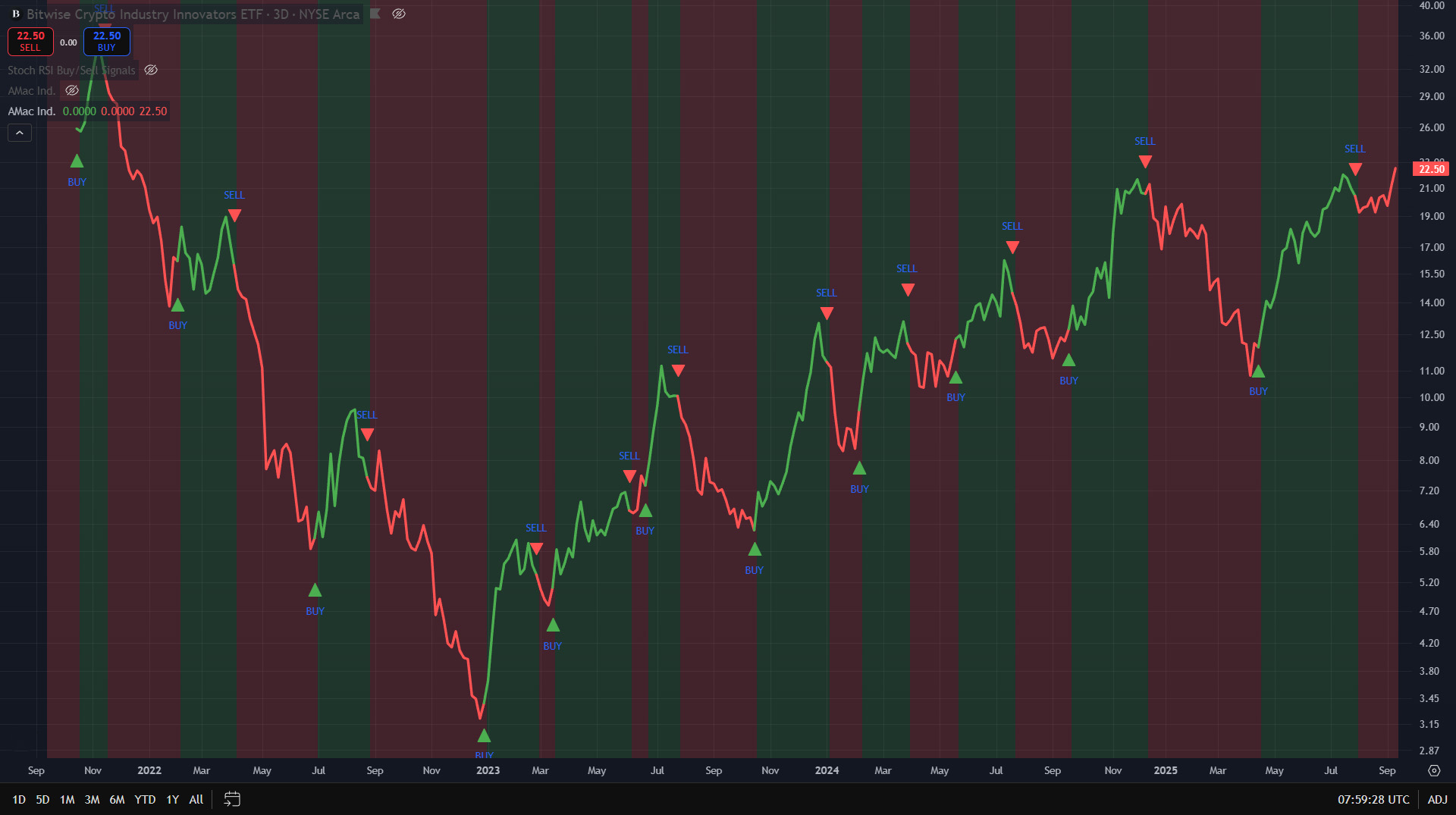Click the red current price label 22.50
Image resolution: width=1456 pixels, height=815 pixels.
tap(1431, 169)
